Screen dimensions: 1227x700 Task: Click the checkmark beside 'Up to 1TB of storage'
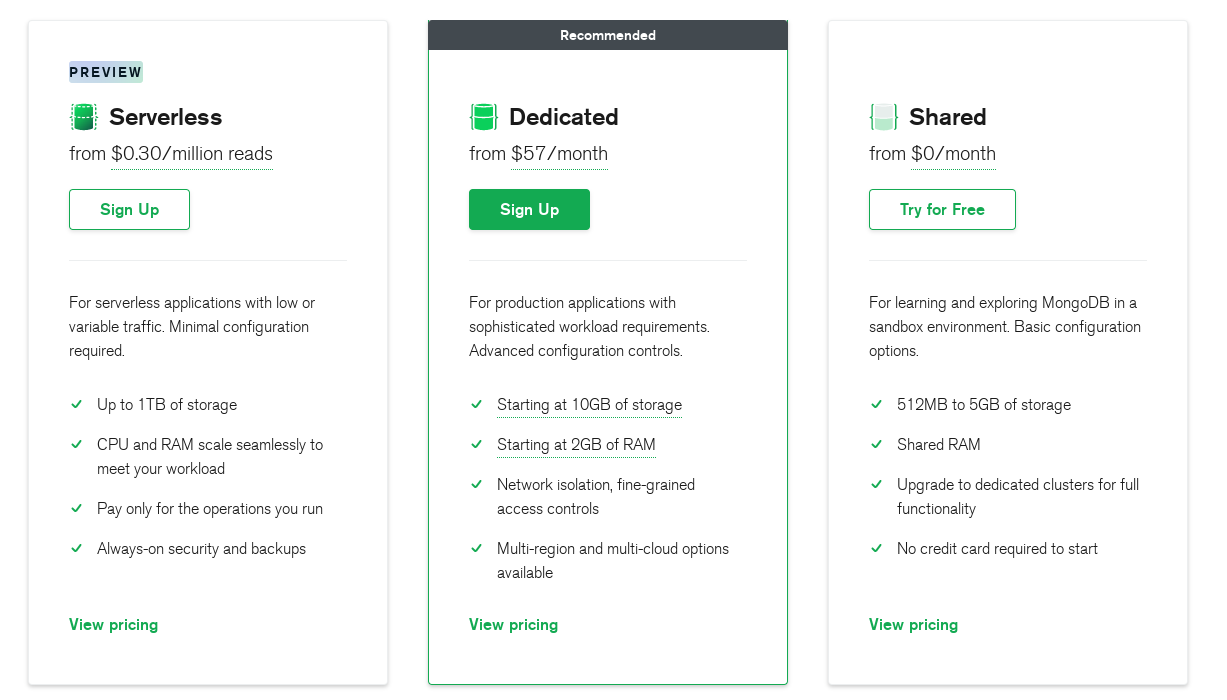point(76,404)
